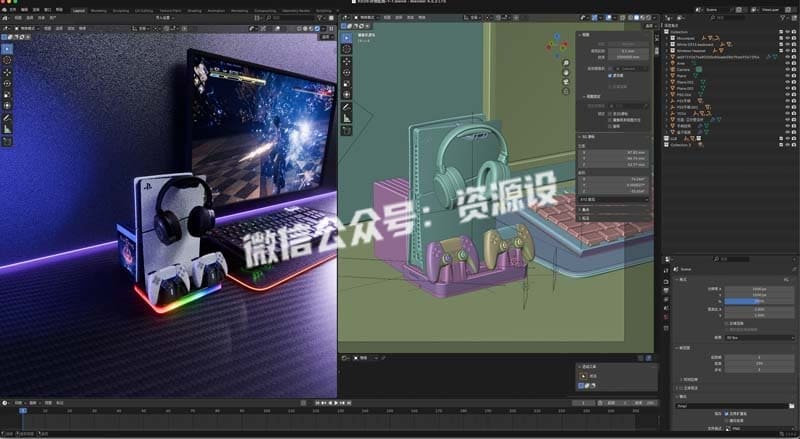This screenshot has height=439, width=800.
Task: Click the timeline playhead at frame 1
Action: [22, 410]
